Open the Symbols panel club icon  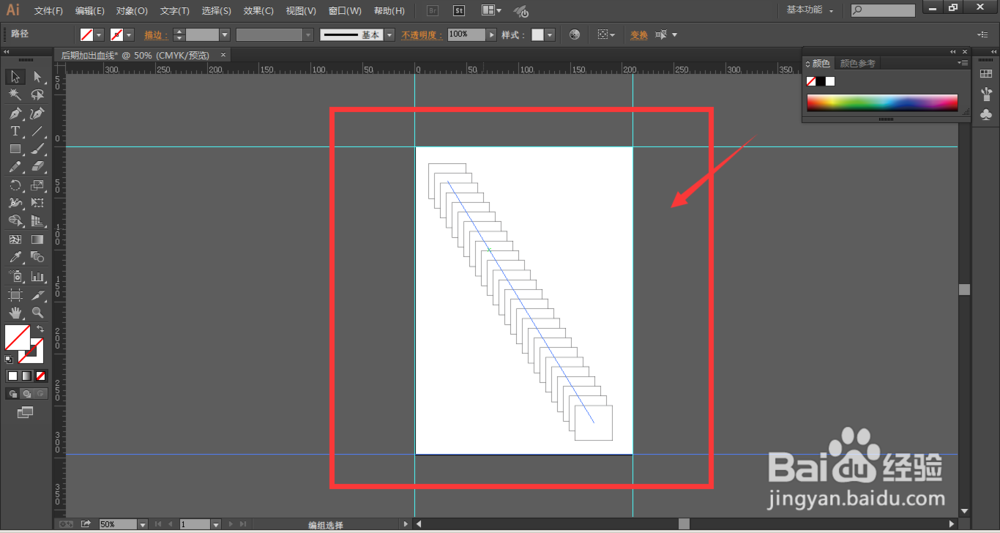(x=986, y=115)
